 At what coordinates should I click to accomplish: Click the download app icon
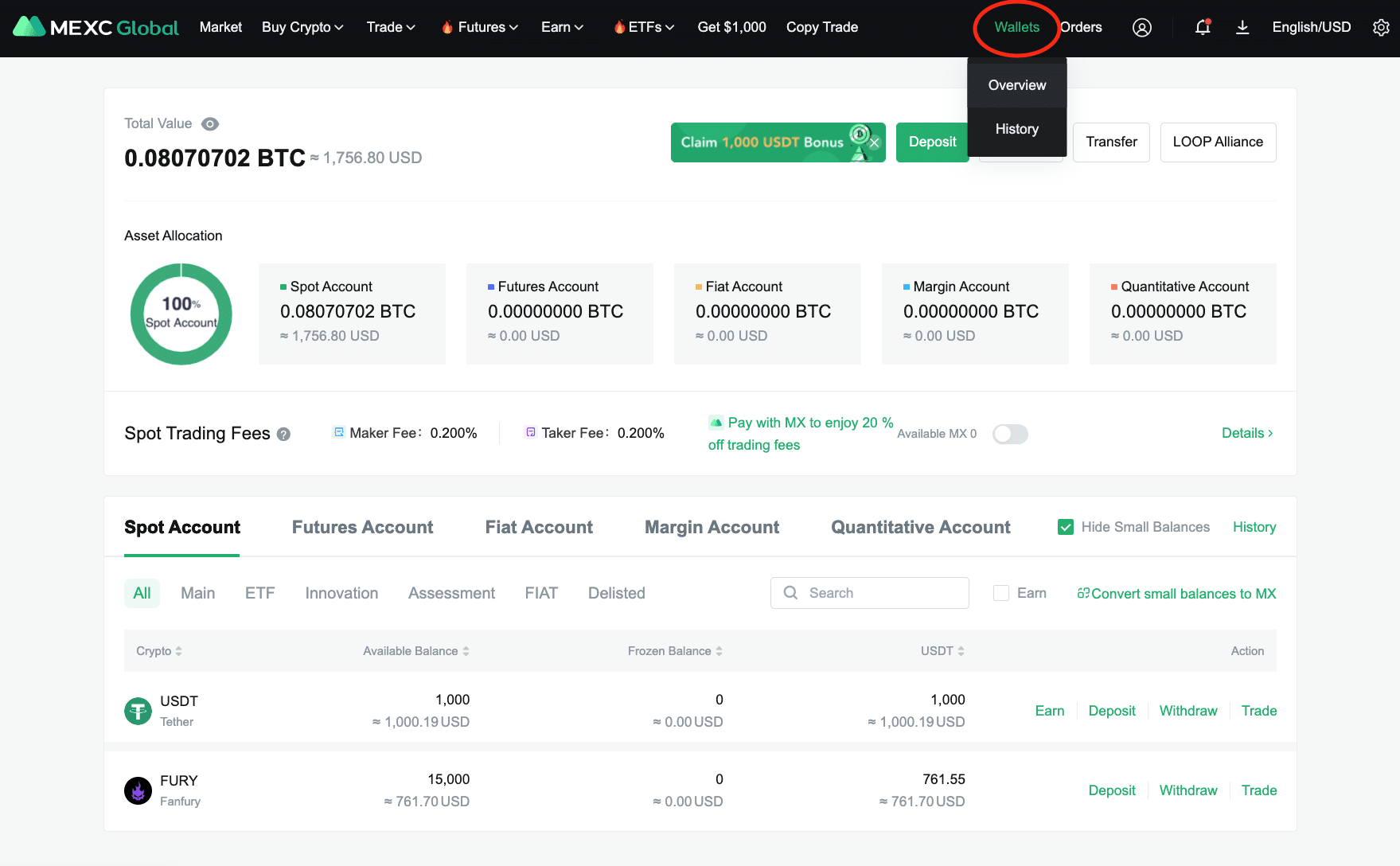click(1242, 28)
